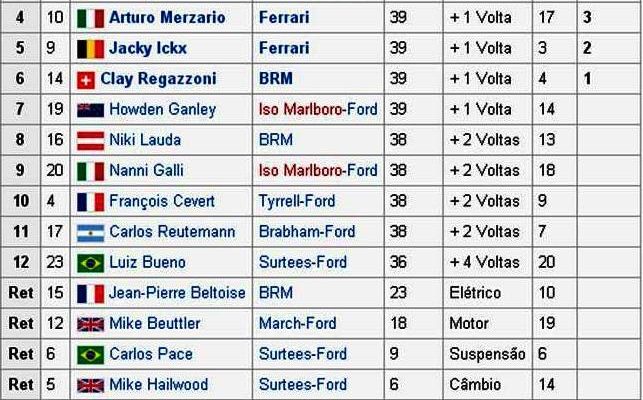The height and width of the screenshot is (400, 643).
Task: Click the British flag beside Mike Hailwood
Action: 90,385
